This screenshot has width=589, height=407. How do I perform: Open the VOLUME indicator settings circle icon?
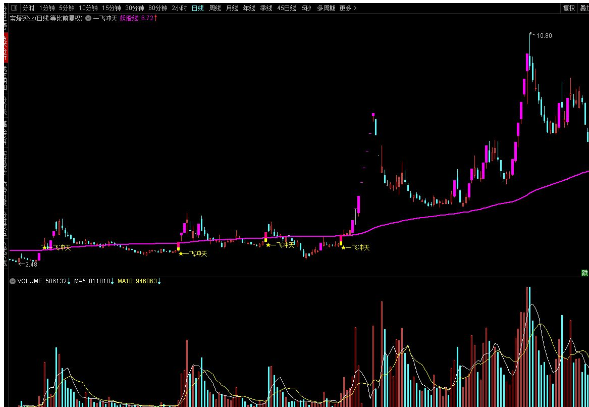(x=13, y=281)
